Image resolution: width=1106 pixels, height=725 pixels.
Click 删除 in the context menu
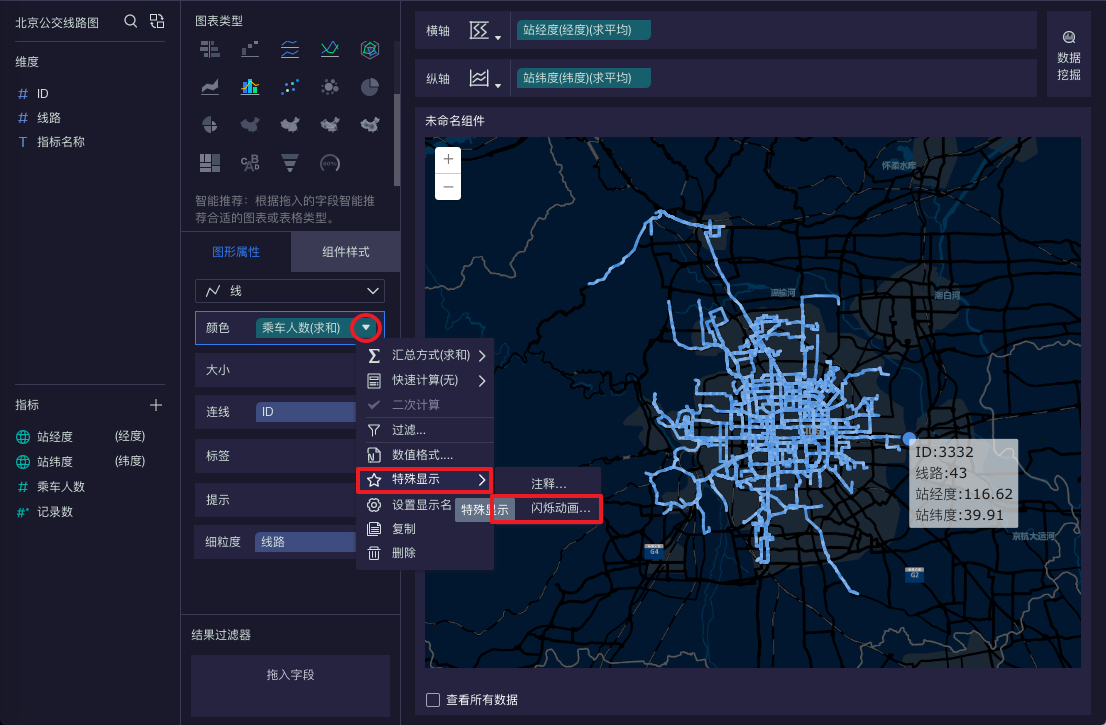click(x=426, y=553)
